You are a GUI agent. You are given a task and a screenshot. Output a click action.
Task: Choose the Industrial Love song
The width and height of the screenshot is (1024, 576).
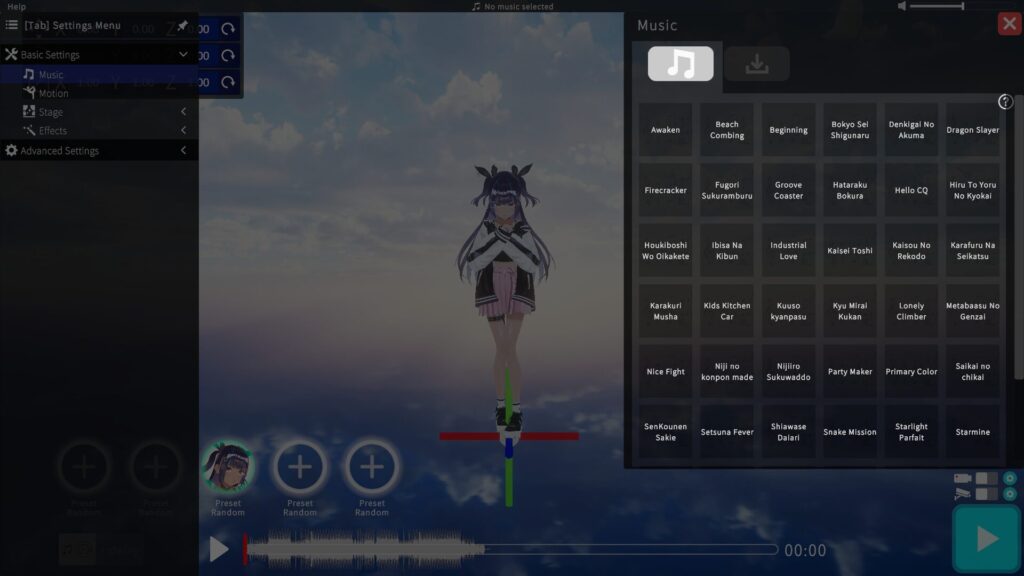pyautogui.click(x=788, y=250)
